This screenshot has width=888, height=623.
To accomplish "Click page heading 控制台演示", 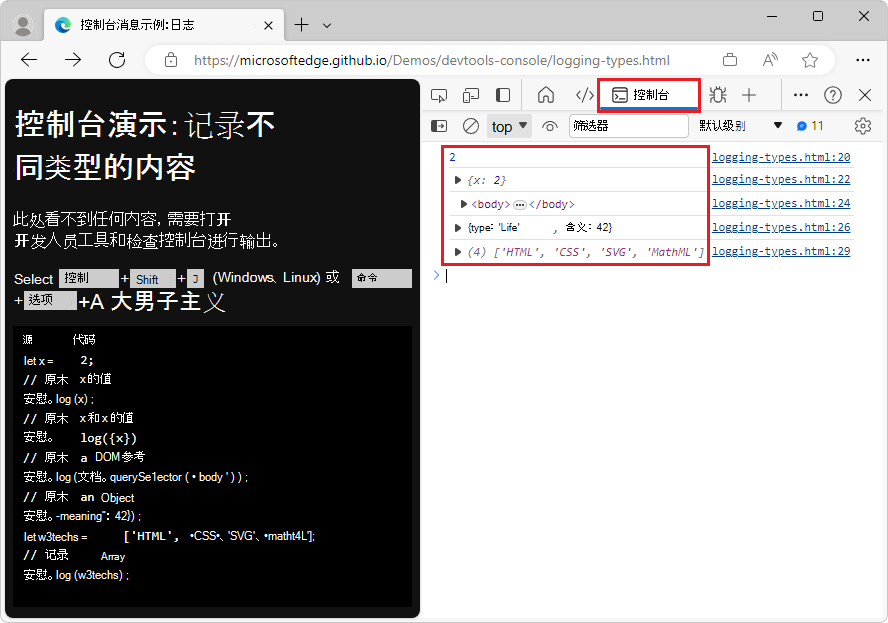I will click(91, 125).
